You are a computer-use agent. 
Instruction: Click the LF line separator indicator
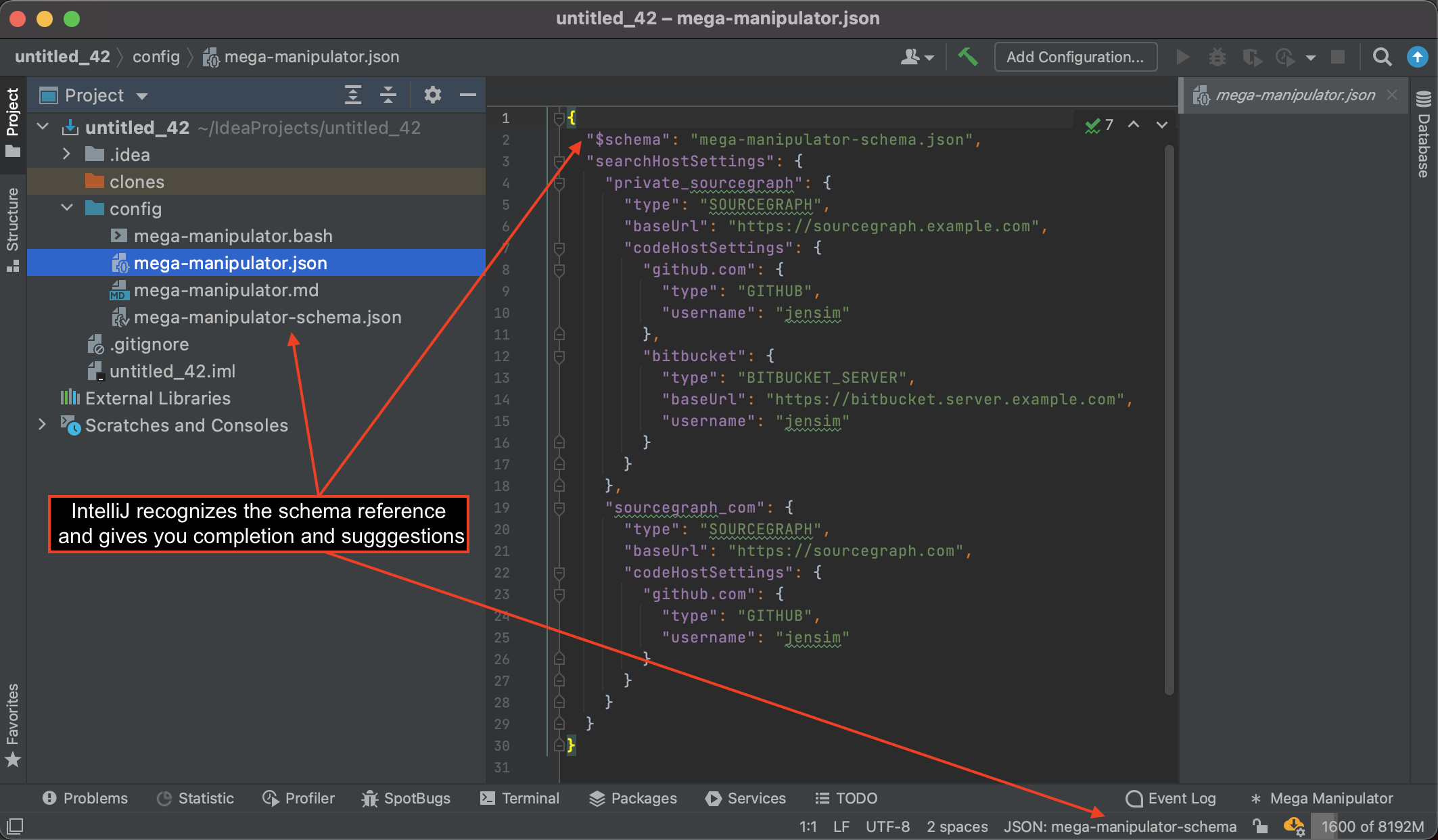pyautogui.click(x=841, y=826)
